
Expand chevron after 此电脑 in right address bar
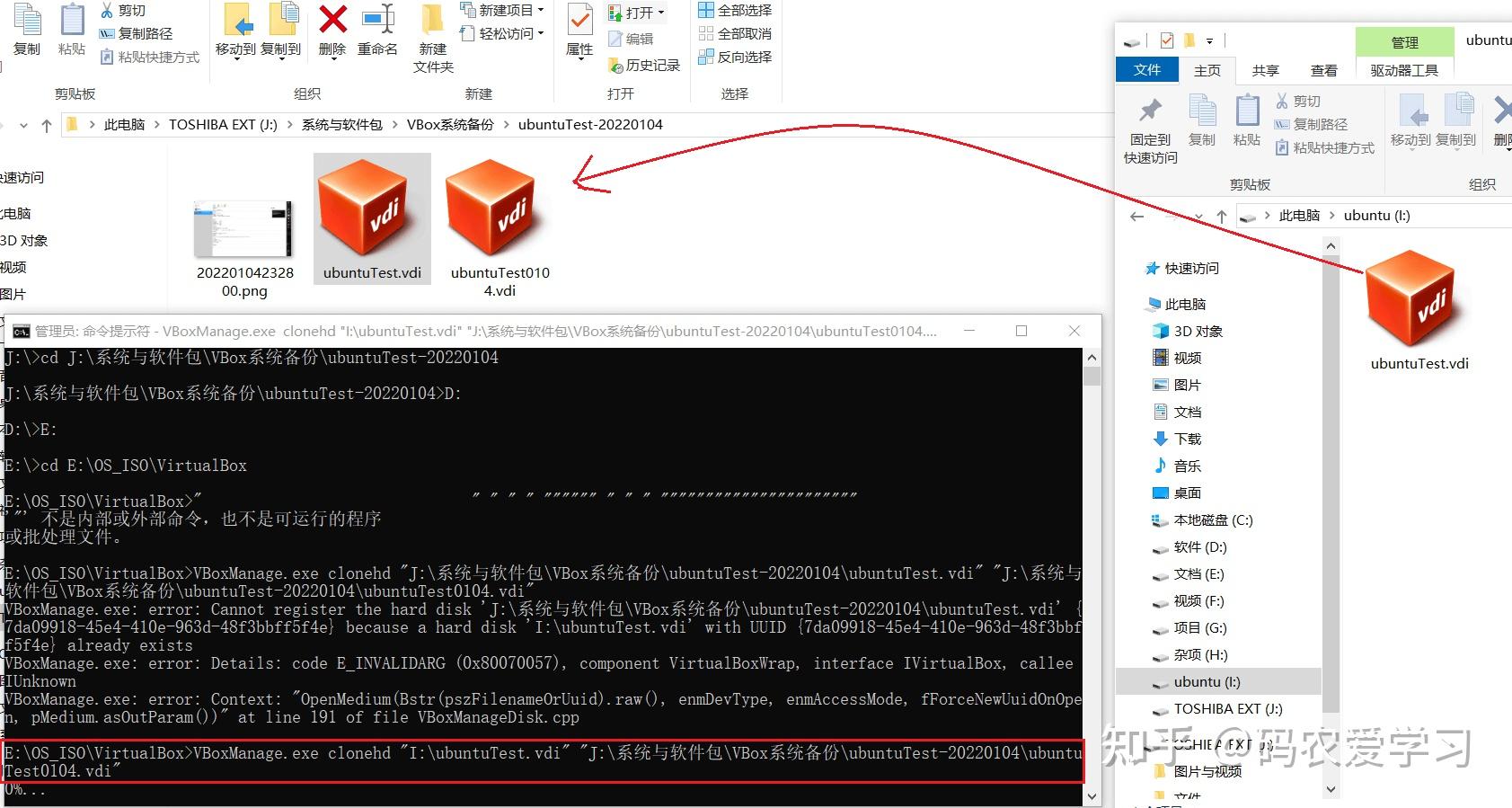(1331, 216)
